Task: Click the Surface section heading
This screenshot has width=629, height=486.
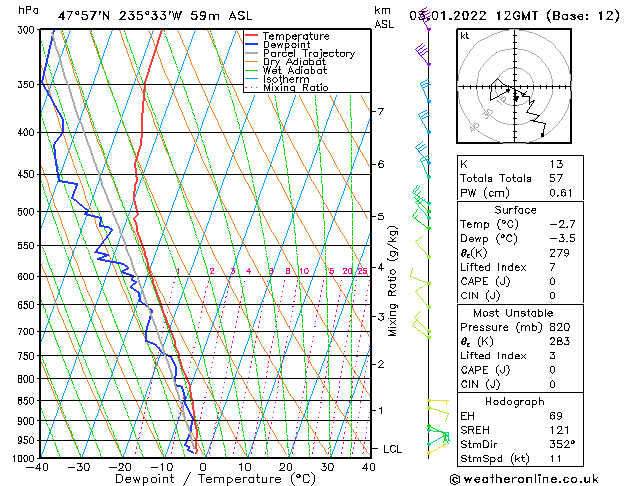Action: [x=515, y=210]
